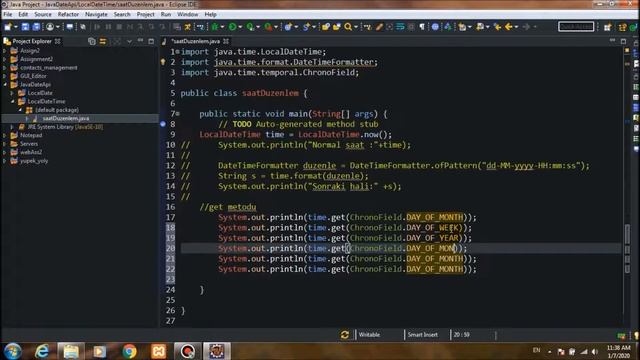Open the Help menu
Viewport: 640px width, 360px height.
pos(210,14)
